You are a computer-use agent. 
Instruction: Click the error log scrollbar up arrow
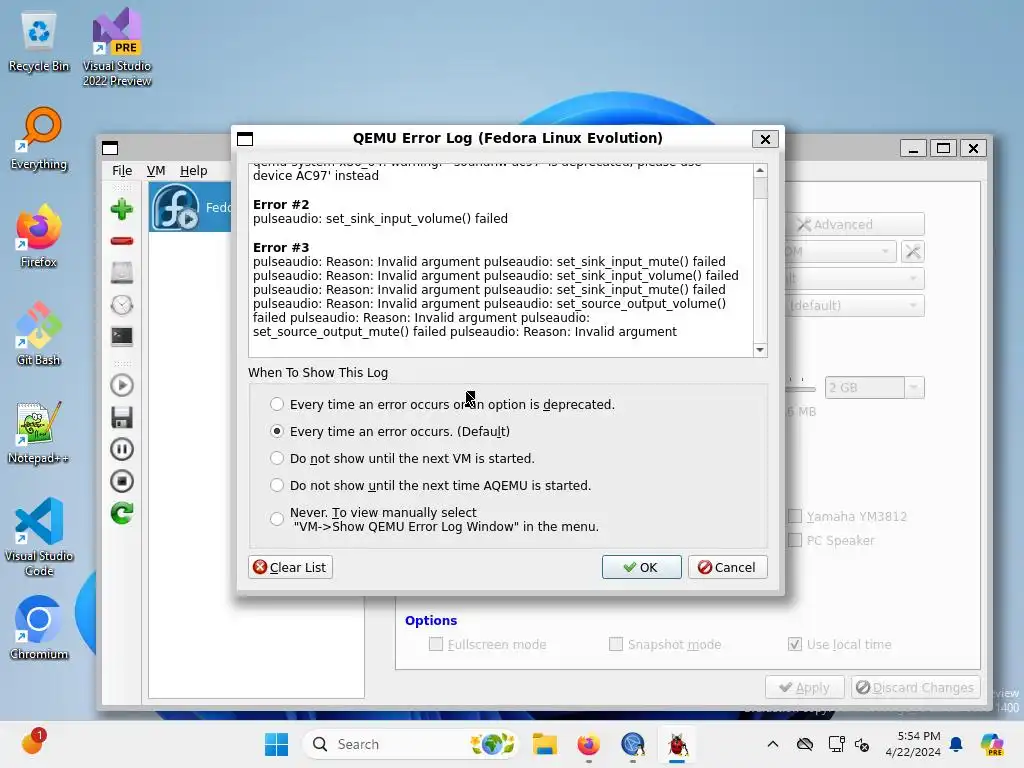point(760,170)
